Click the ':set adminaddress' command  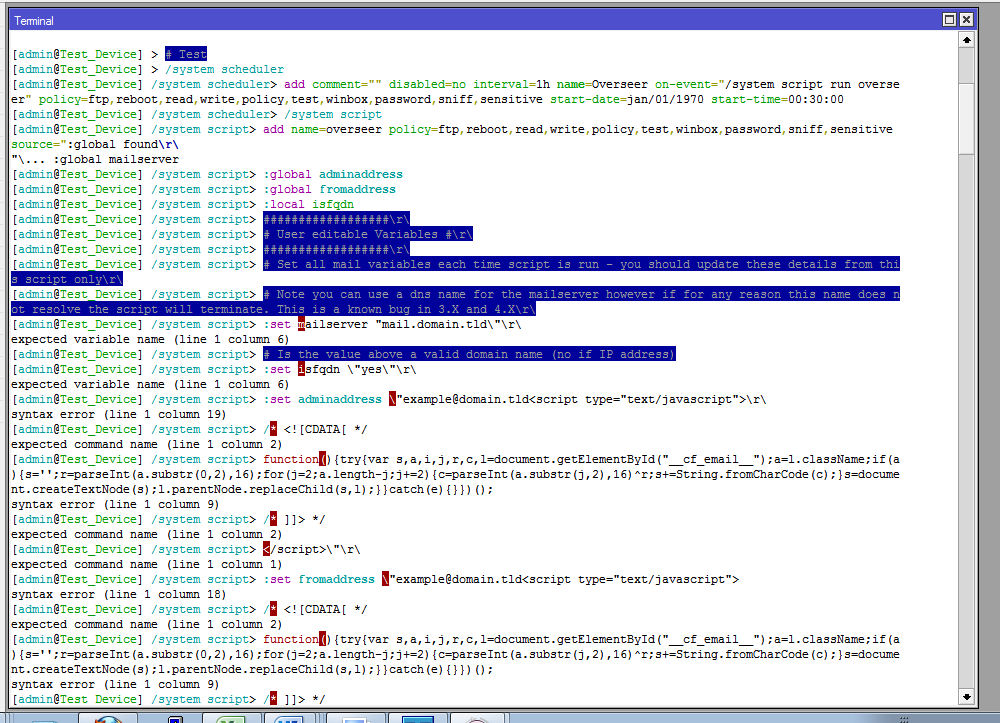(322, 400)
